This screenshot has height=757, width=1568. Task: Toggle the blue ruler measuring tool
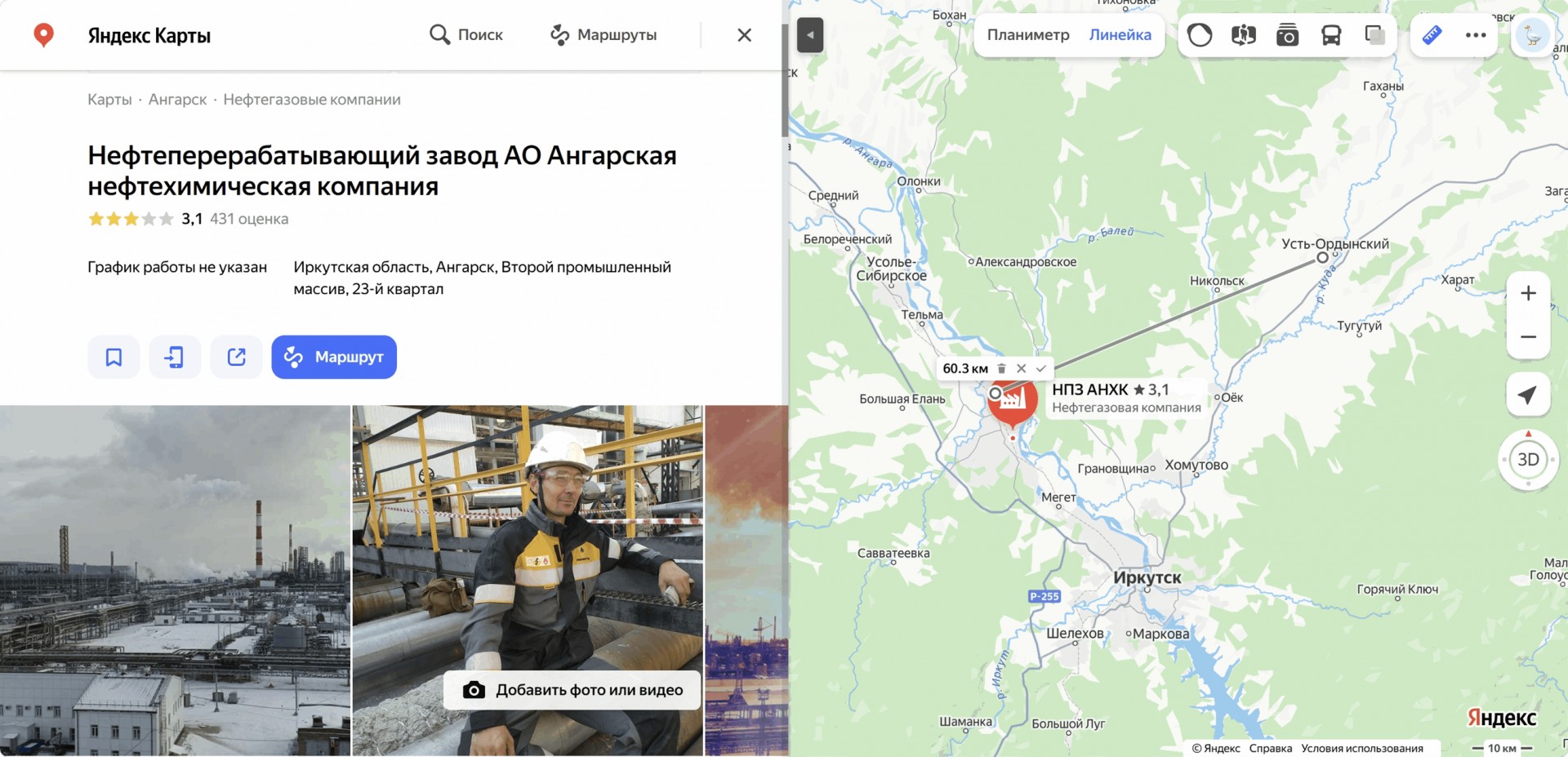[x=1432, y=35]
